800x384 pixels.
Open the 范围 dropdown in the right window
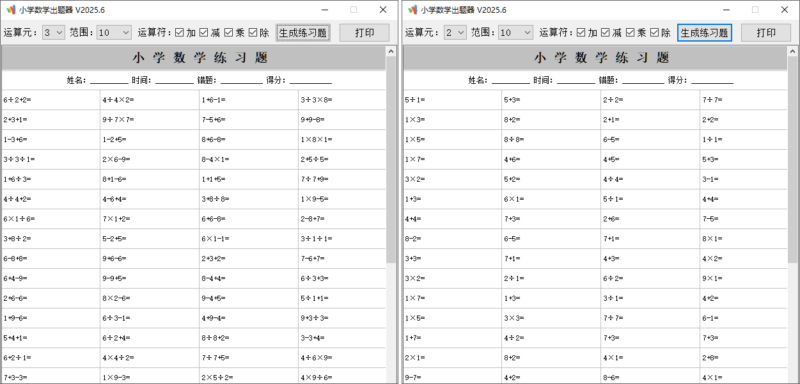click(x=516, y=33)
